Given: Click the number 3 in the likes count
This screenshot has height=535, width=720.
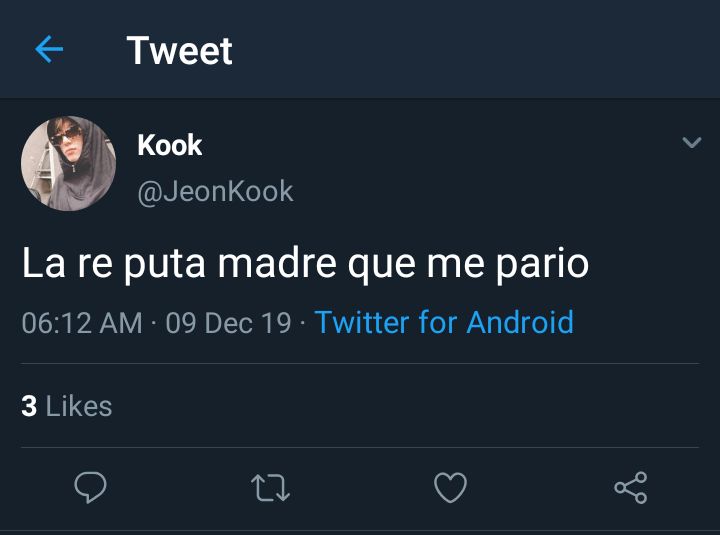Looking at the screenshot, I should click(x=29, y=406).
